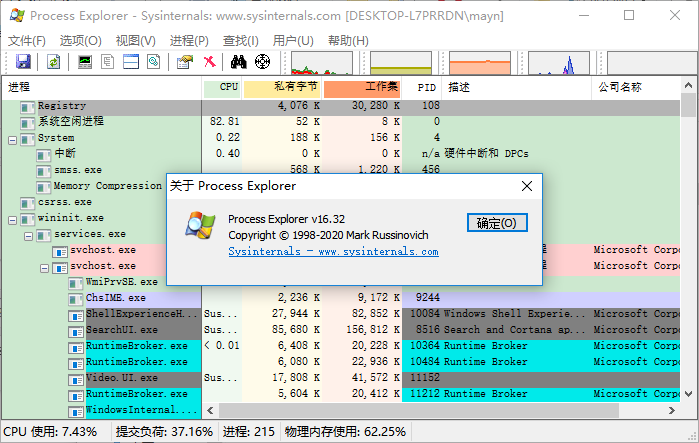Click the 'CPU 使用: 7.43%' status bar entry
The height and width of the screenshot is (443, 699).
(x=50, y=432)
